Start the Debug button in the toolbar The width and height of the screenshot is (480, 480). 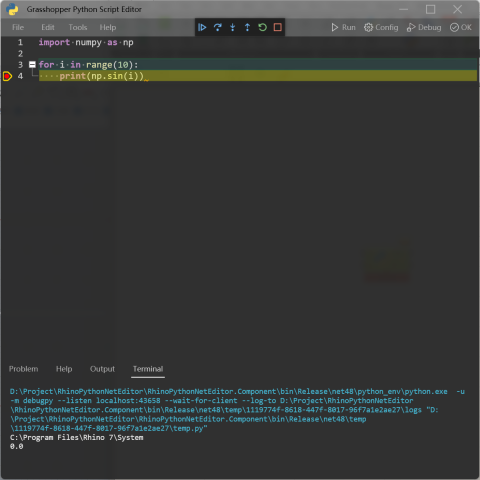click(424, 27)
